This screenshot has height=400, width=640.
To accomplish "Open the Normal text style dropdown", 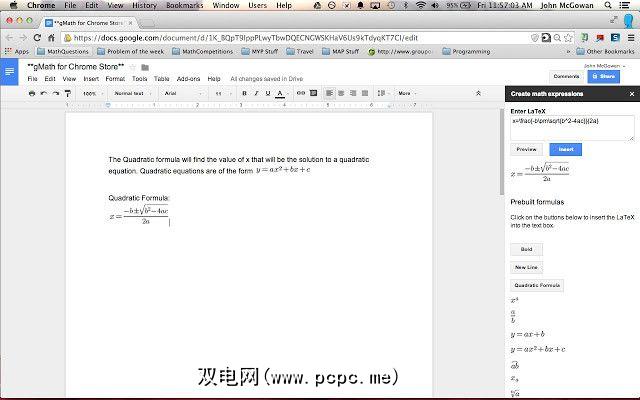I will pos(132,93).
